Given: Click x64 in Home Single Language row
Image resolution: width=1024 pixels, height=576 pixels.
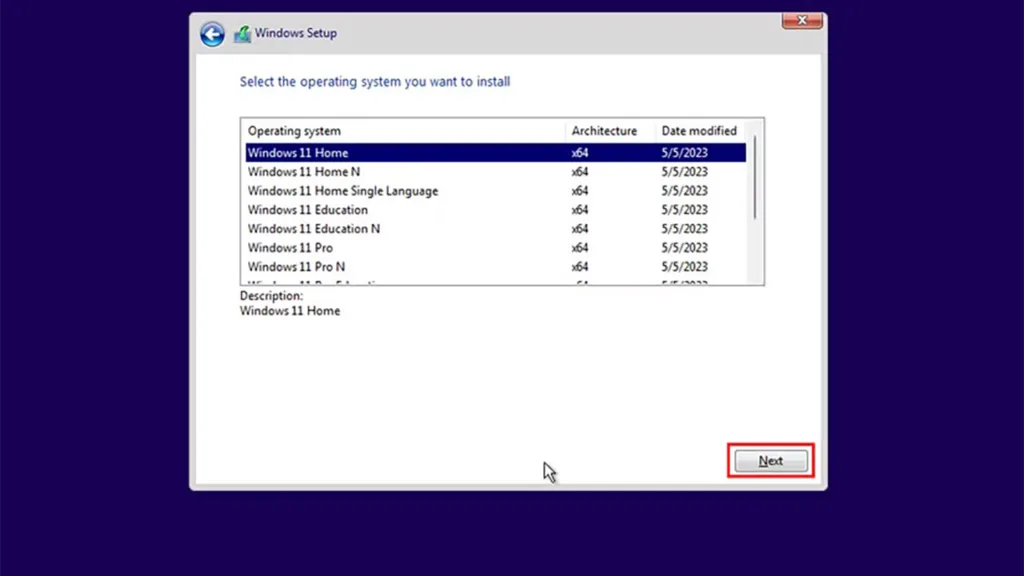Looking at the screenshot, I should click(580, 191).
